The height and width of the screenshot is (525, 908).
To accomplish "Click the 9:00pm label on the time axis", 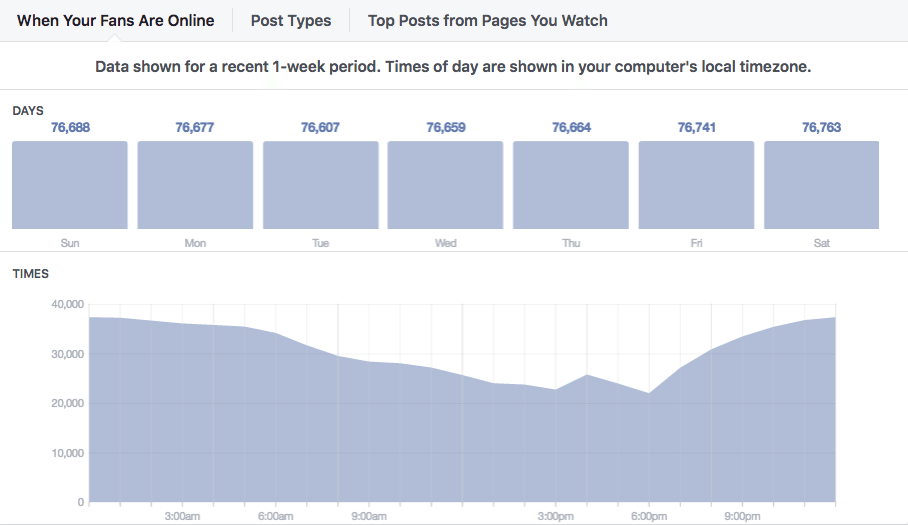I will tap(742, 516).
